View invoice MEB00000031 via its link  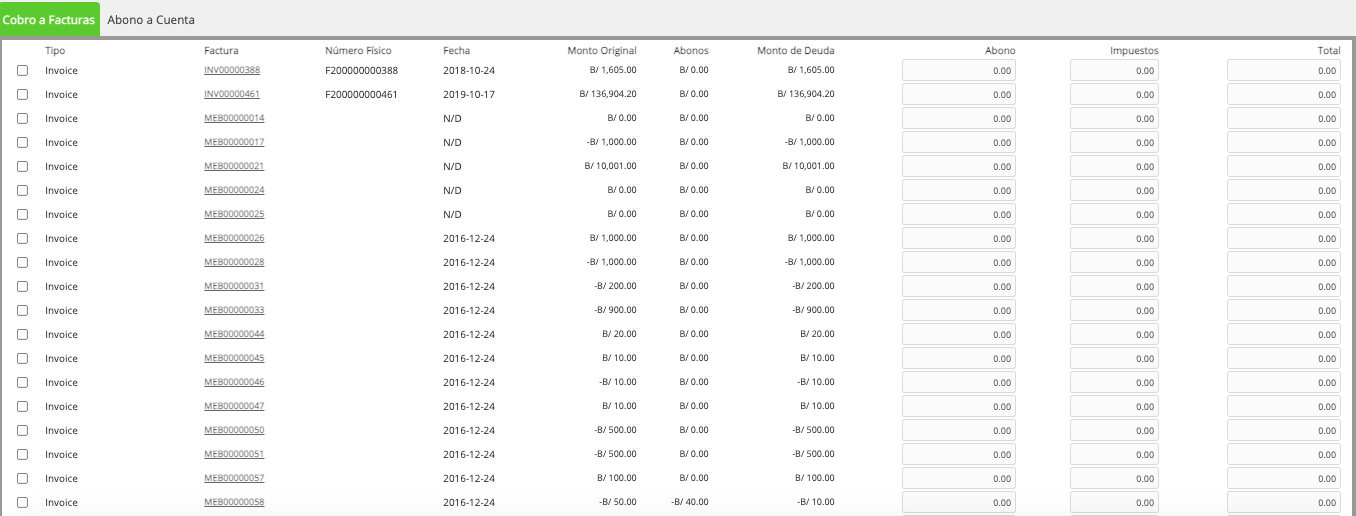pos(234,286)
